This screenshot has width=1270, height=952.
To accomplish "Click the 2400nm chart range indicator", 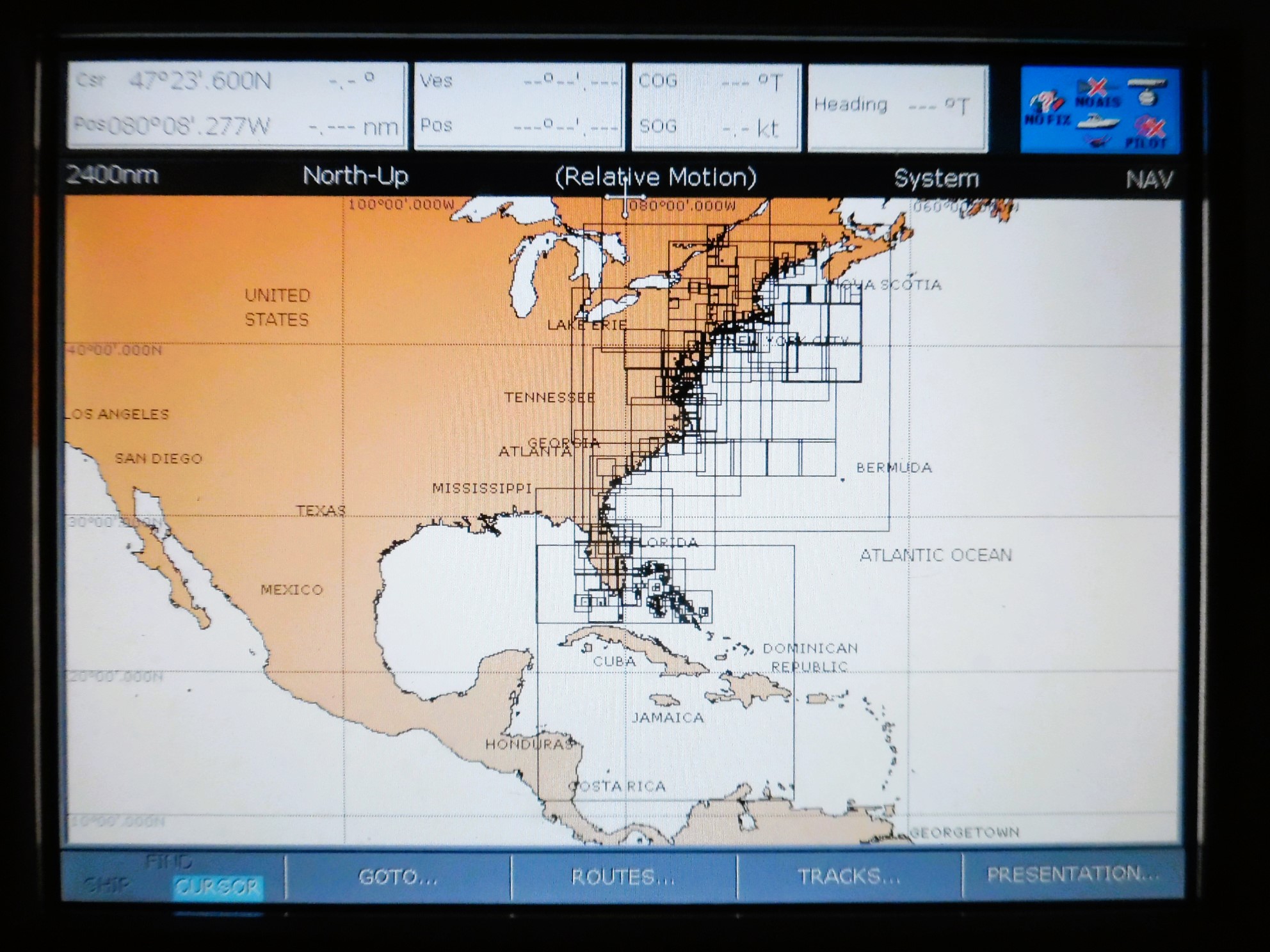I will (113, 175).
